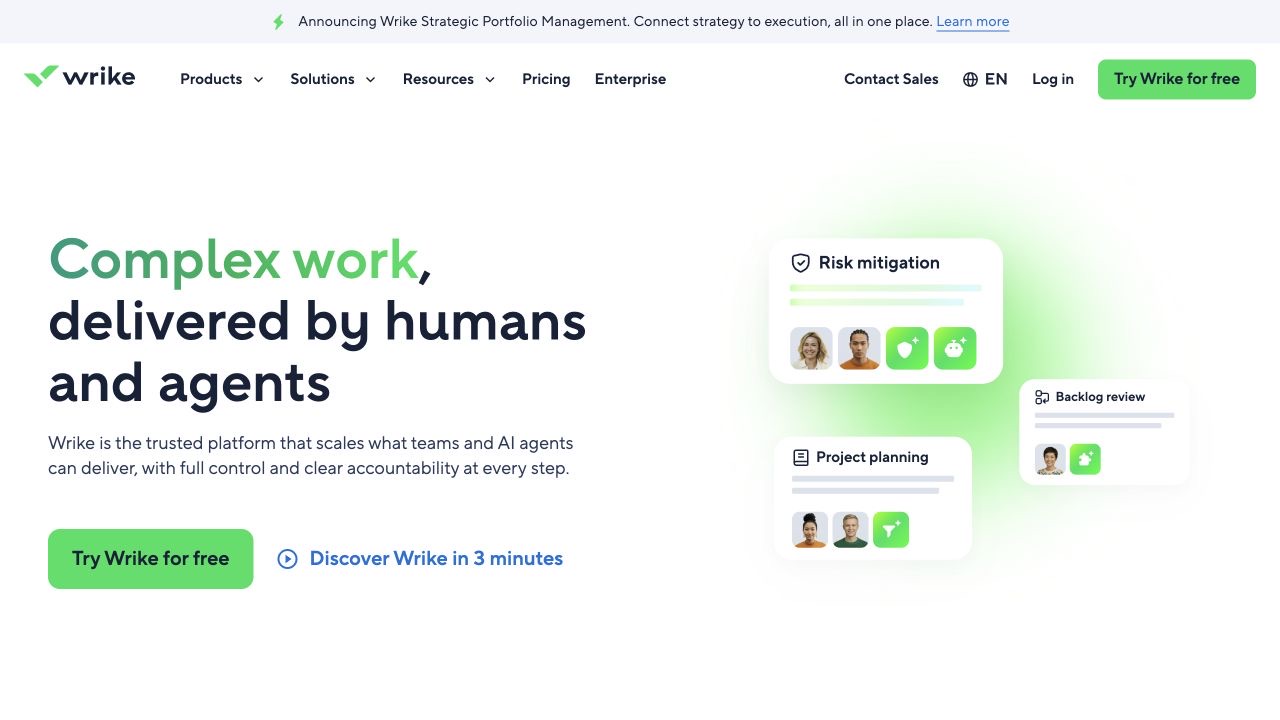Screen dimensions: 1280x720
Task: Click the green progress bars in Risk mitigation
Action: tap(885, 295)
